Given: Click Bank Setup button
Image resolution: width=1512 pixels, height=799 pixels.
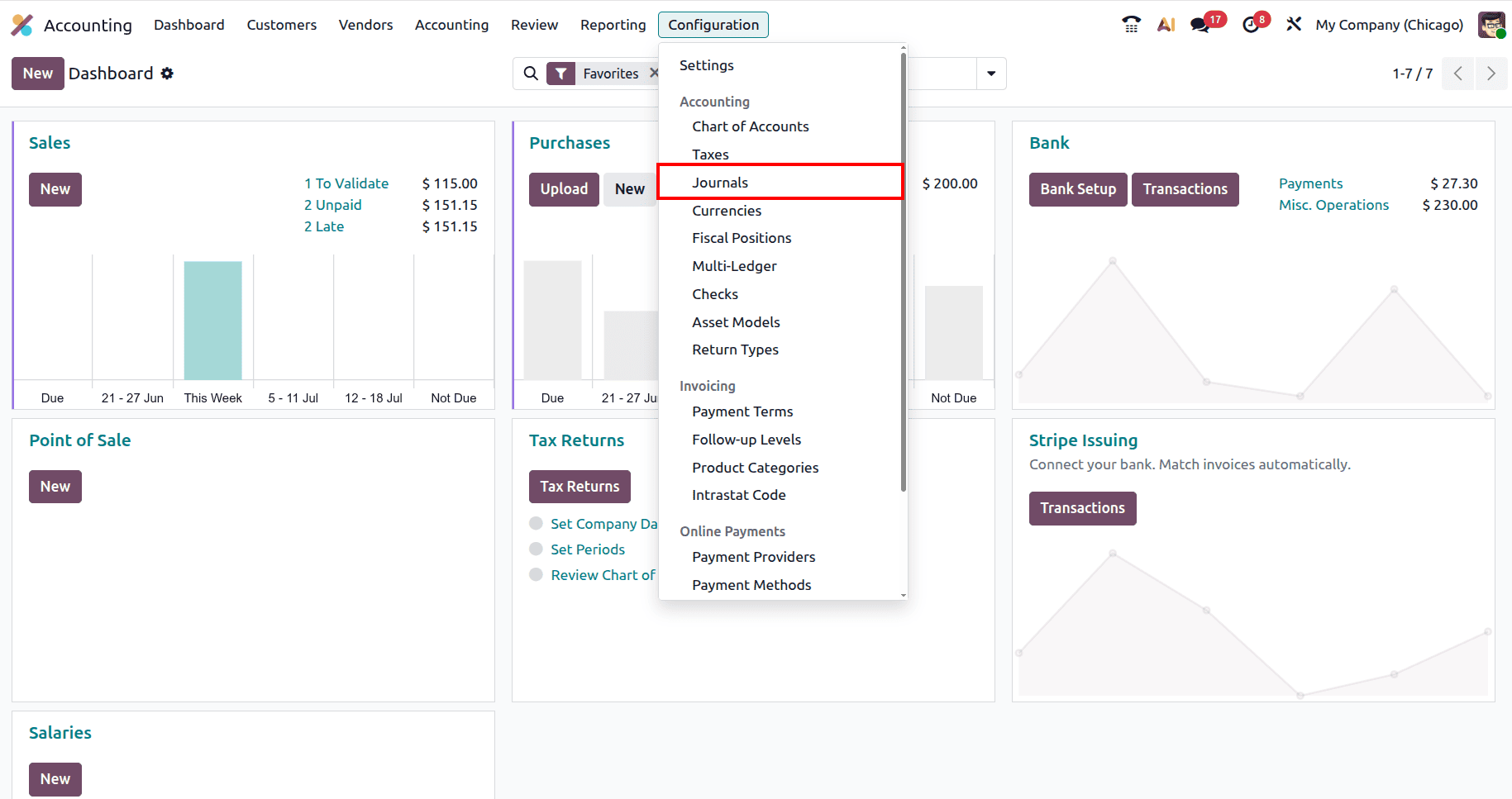Looking at the screenshot, I should pos(1078,189).
